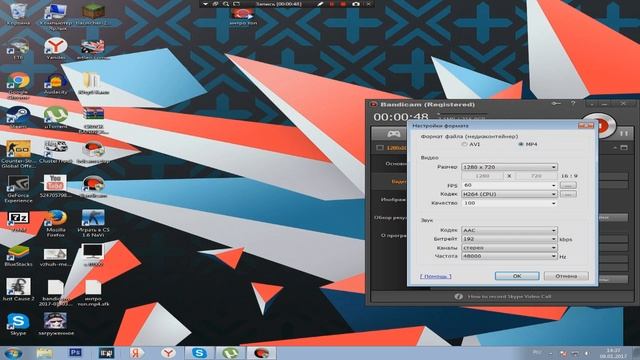Viewport: 640px width, 360px height.
Task: Open the Google Chrome desktop icon
Action: (x=18, y=84)
